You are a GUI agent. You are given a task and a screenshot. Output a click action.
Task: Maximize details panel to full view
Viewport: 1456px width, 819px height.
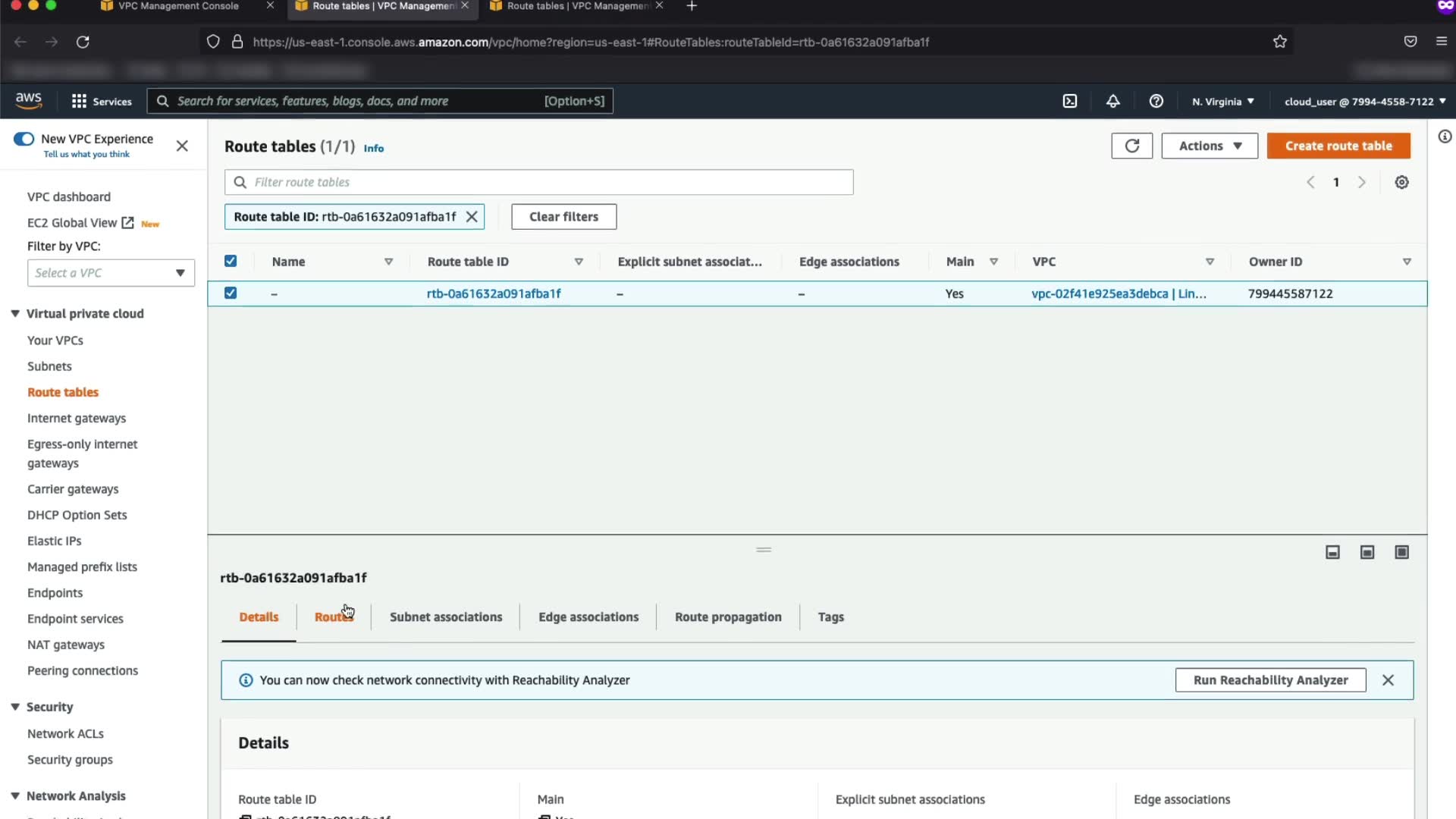[x=1401, y=552]
